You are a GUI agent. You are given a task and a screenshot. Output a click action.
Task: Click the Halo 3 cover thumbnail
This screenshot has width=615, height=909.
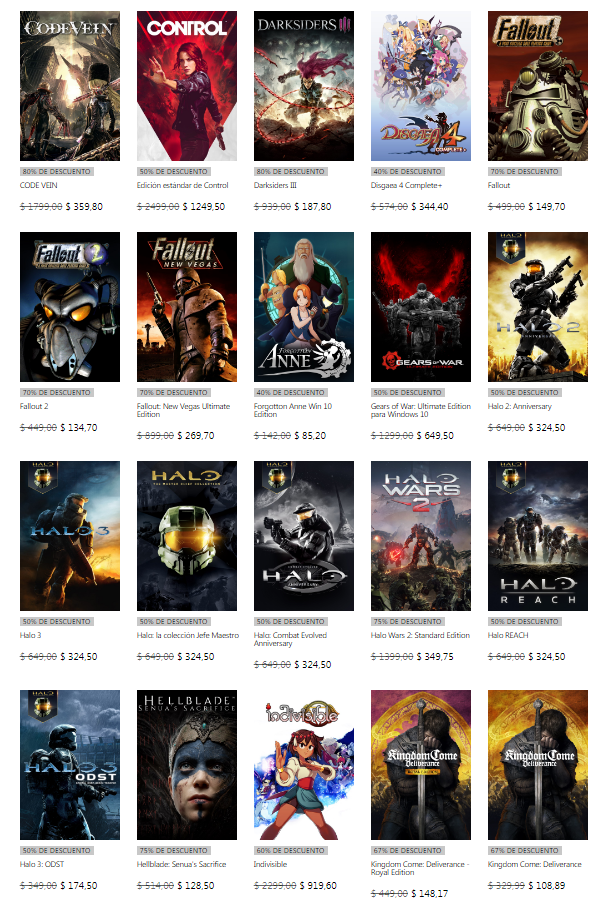(70, 536)
